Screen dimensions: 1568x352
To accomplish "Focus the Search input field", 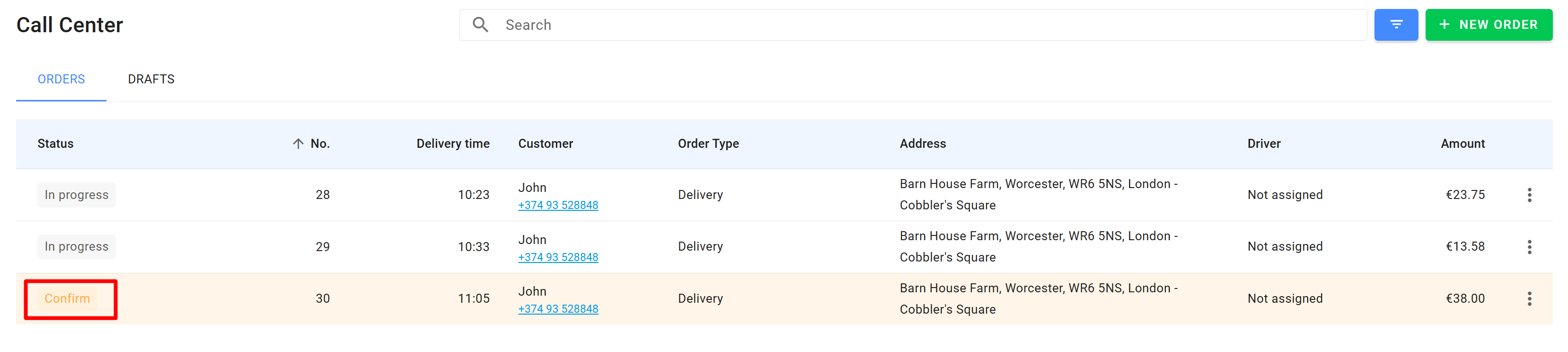I will [x=913, y=25].
